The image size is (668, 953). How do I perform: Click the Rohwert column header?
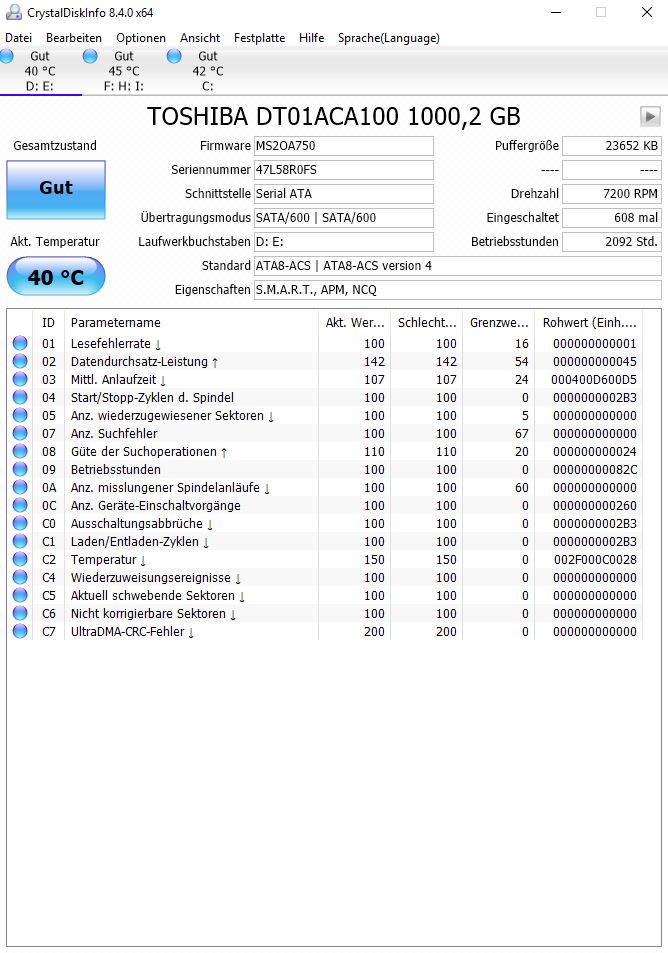tap(589, 323)
